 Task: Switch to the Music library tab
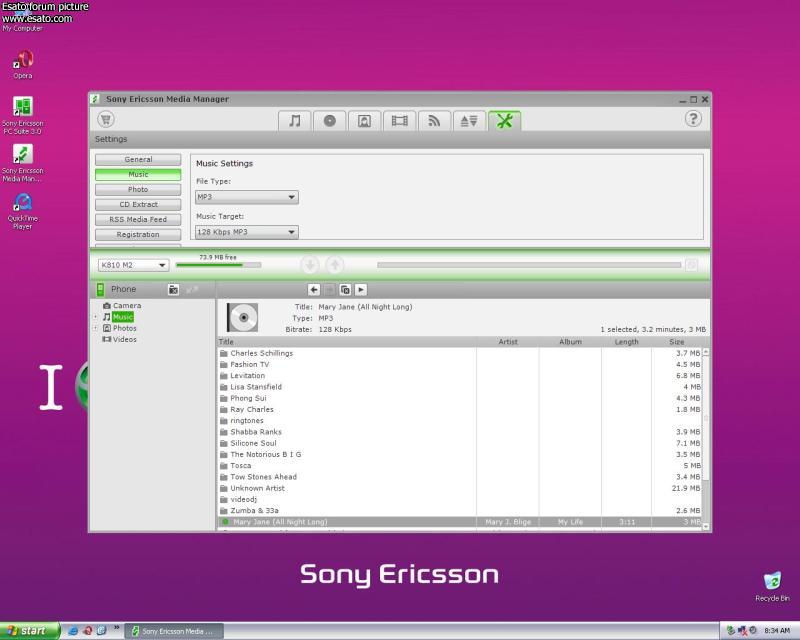(294, 121)
